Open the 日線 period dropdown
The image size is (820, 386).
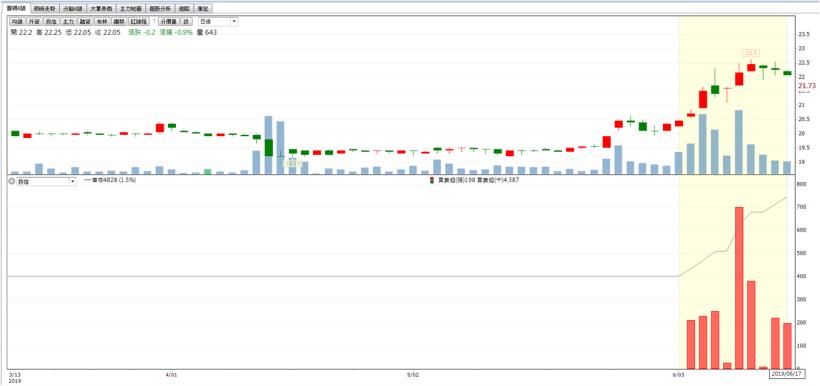pyautogui.click(x=218, y=21)
